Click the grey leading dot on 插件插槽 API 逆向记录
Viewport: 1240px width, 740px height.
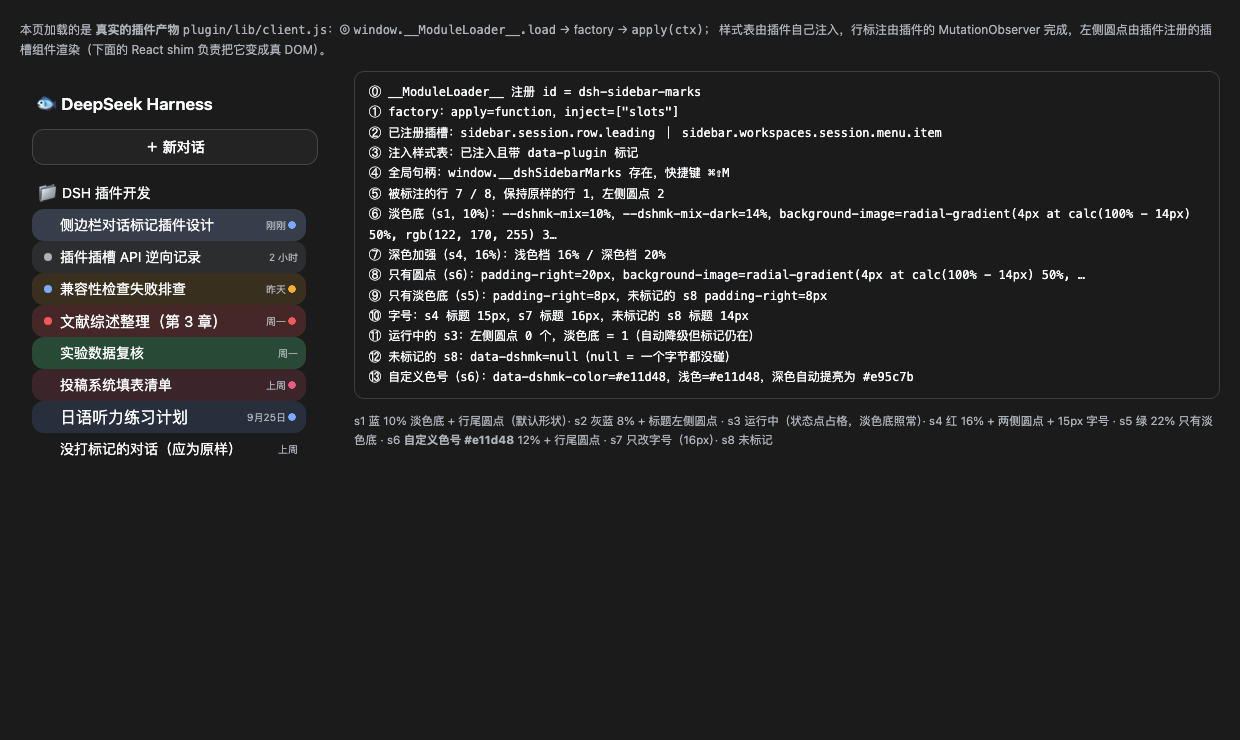tap(48, 257)
